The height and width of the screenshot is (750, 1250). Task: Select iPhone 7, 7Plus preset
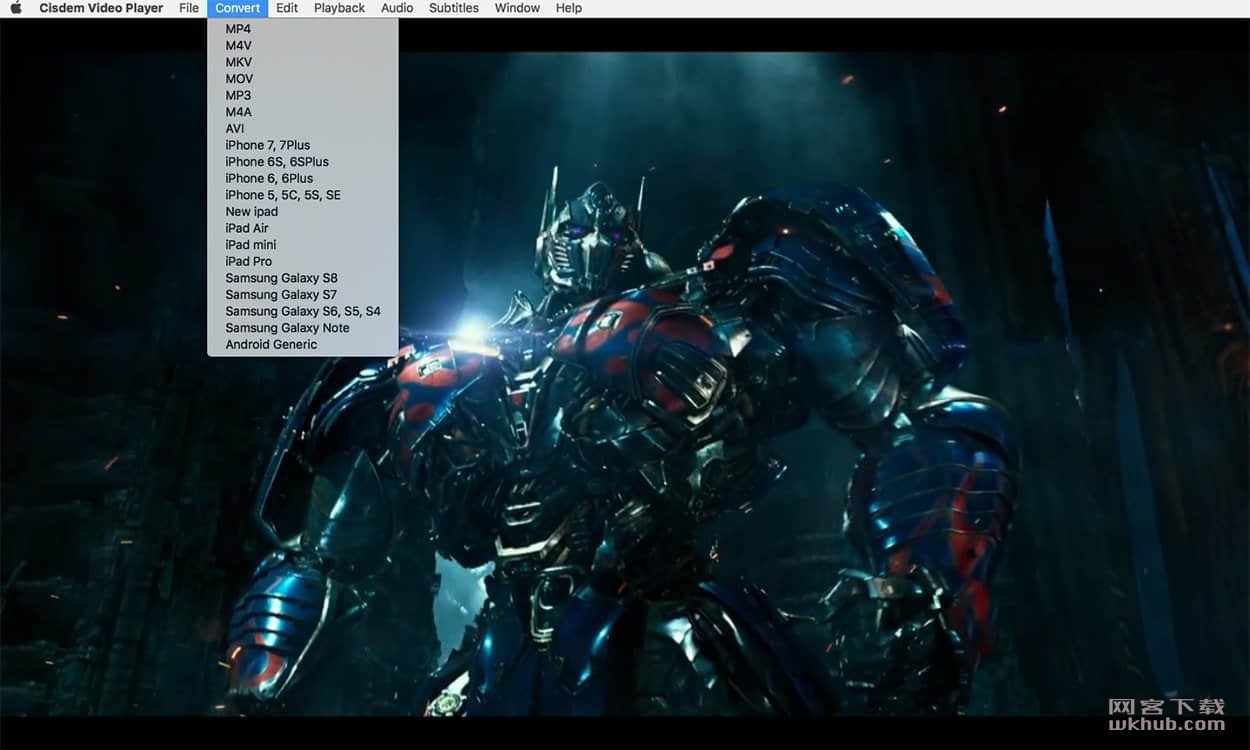[302, 145]
